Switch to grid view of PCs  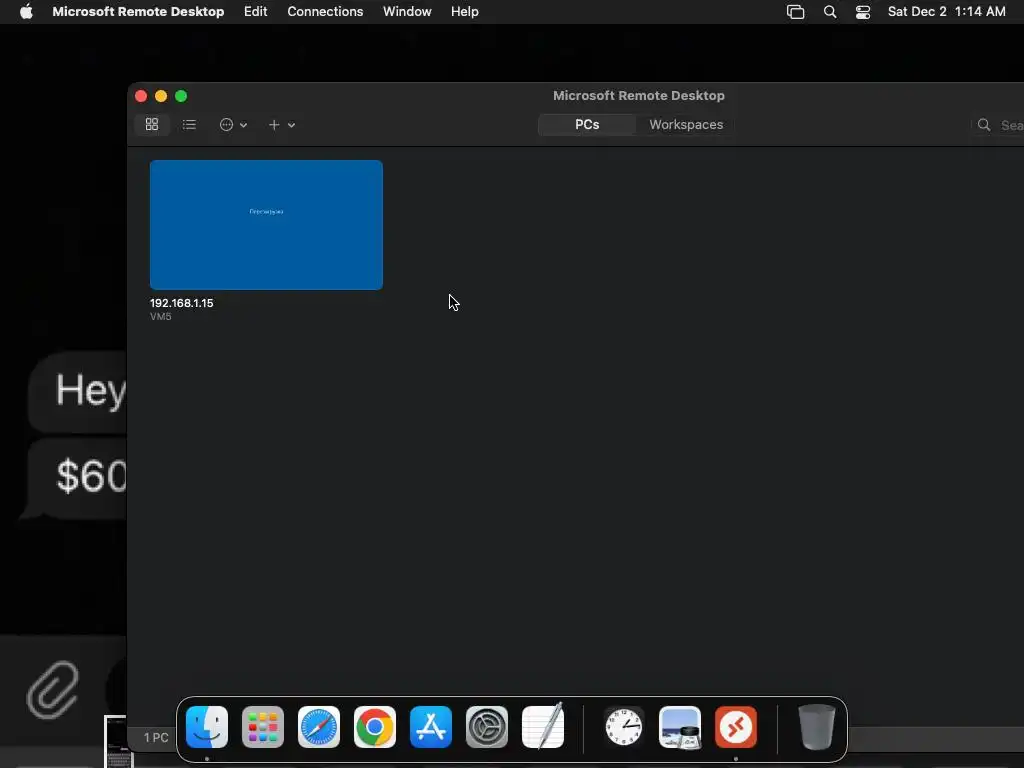152,124
